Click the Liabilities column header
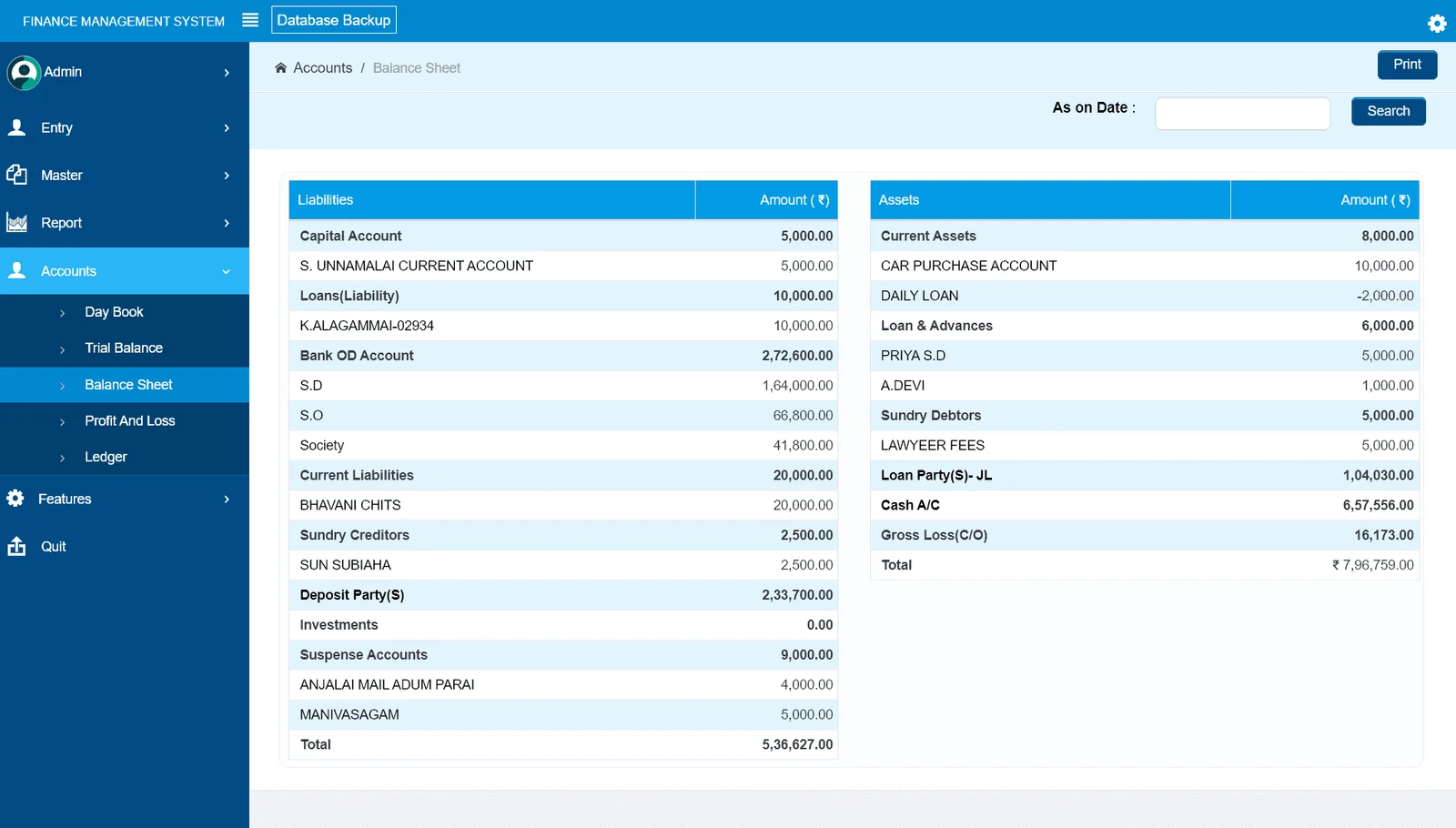This screenshot has height=828, width=1456. (x=492, y=200)
